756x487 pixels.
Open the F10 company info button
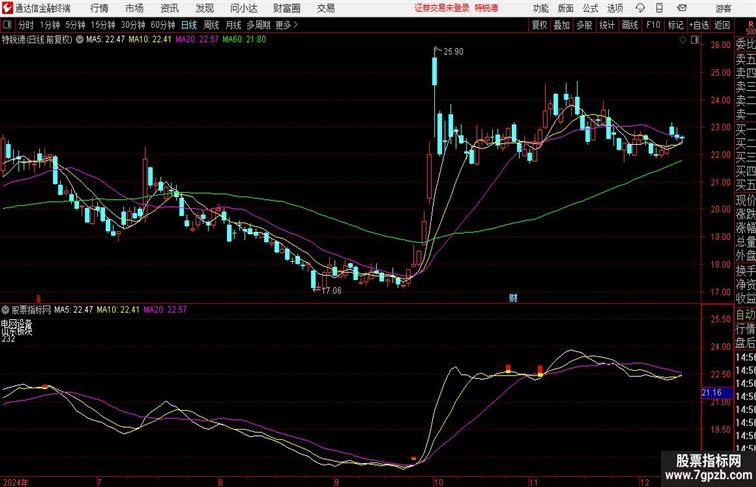coord(653,25)
